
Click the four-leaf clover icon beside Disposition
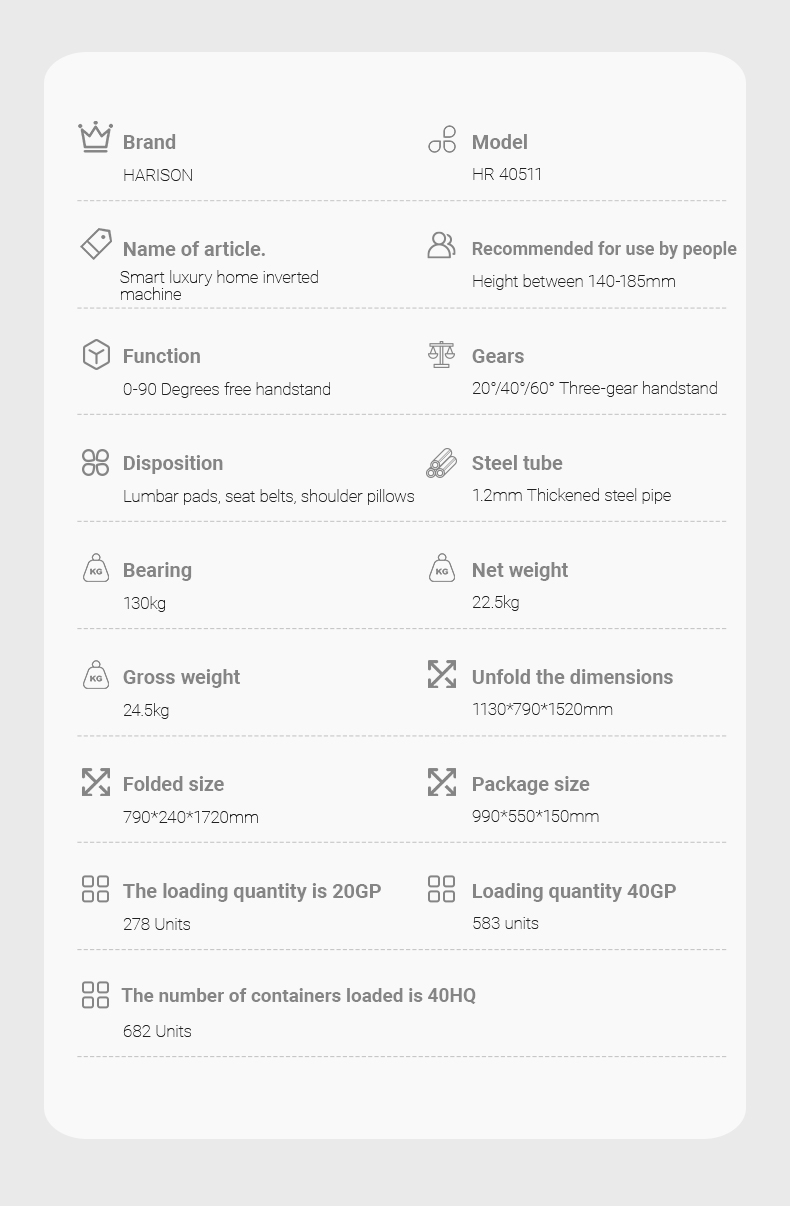(95, 462)
